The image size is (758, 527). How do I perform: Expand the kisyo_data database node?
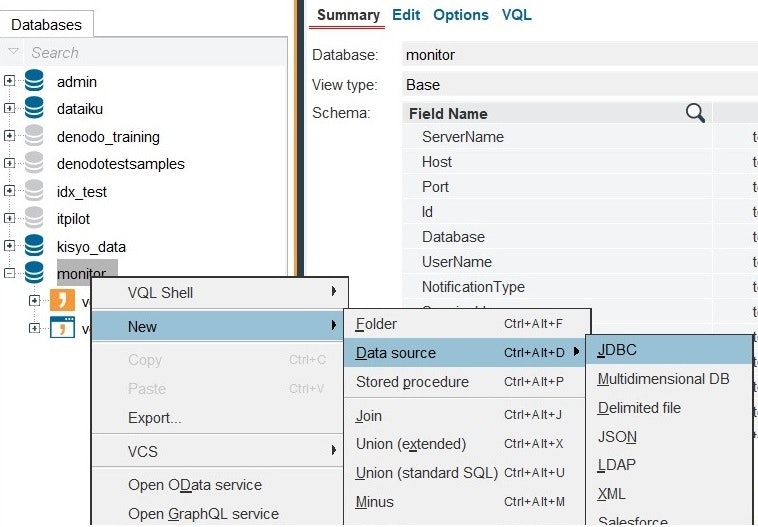tap(9, 246)
